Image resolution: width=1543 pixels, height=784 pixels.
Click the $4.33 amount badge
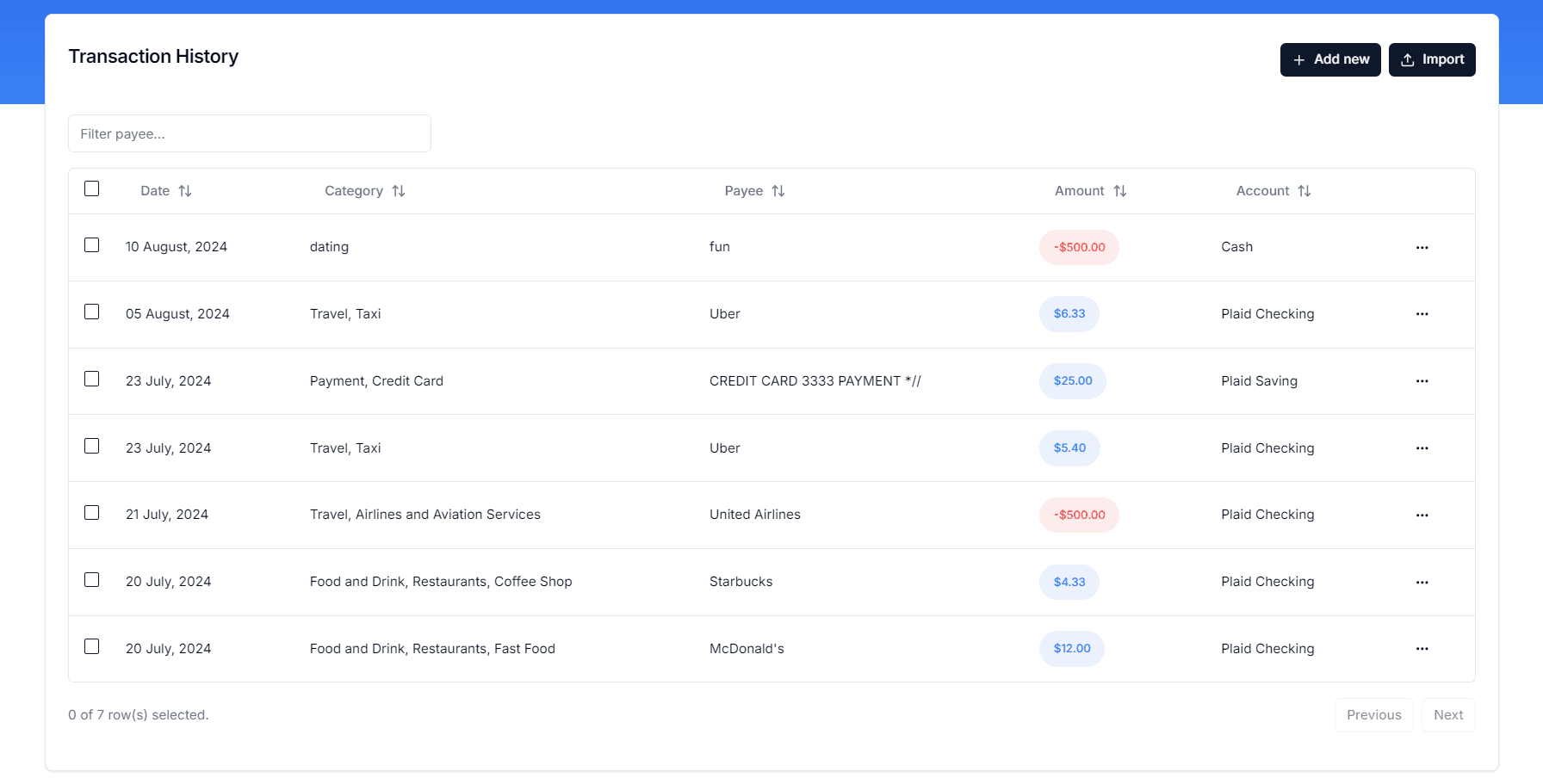[1069, 583]
